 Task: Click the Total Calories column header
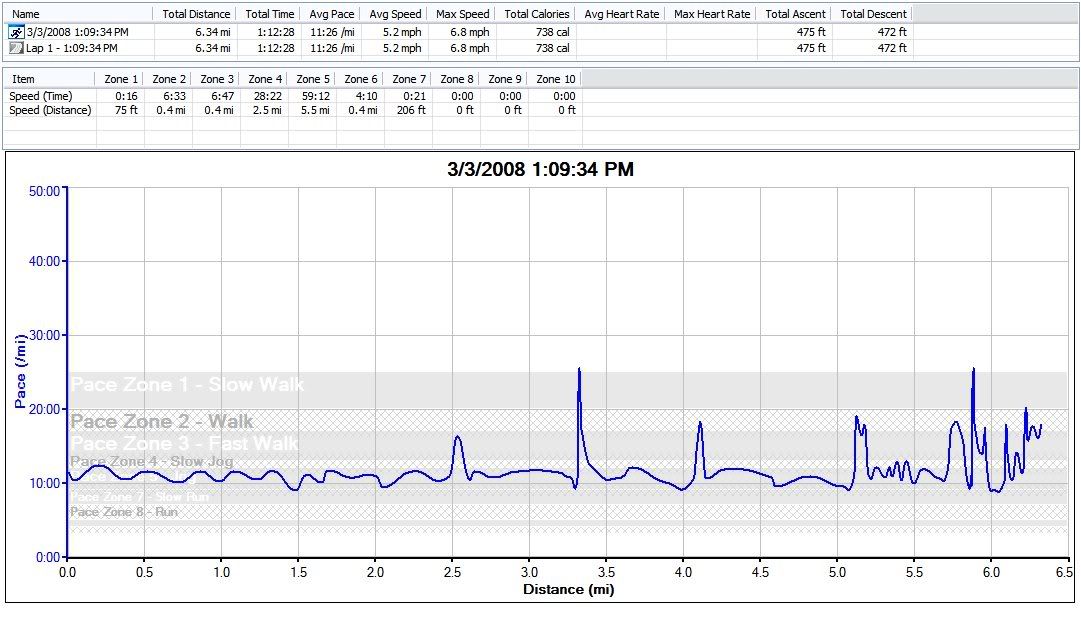click(x=537, y=14)
